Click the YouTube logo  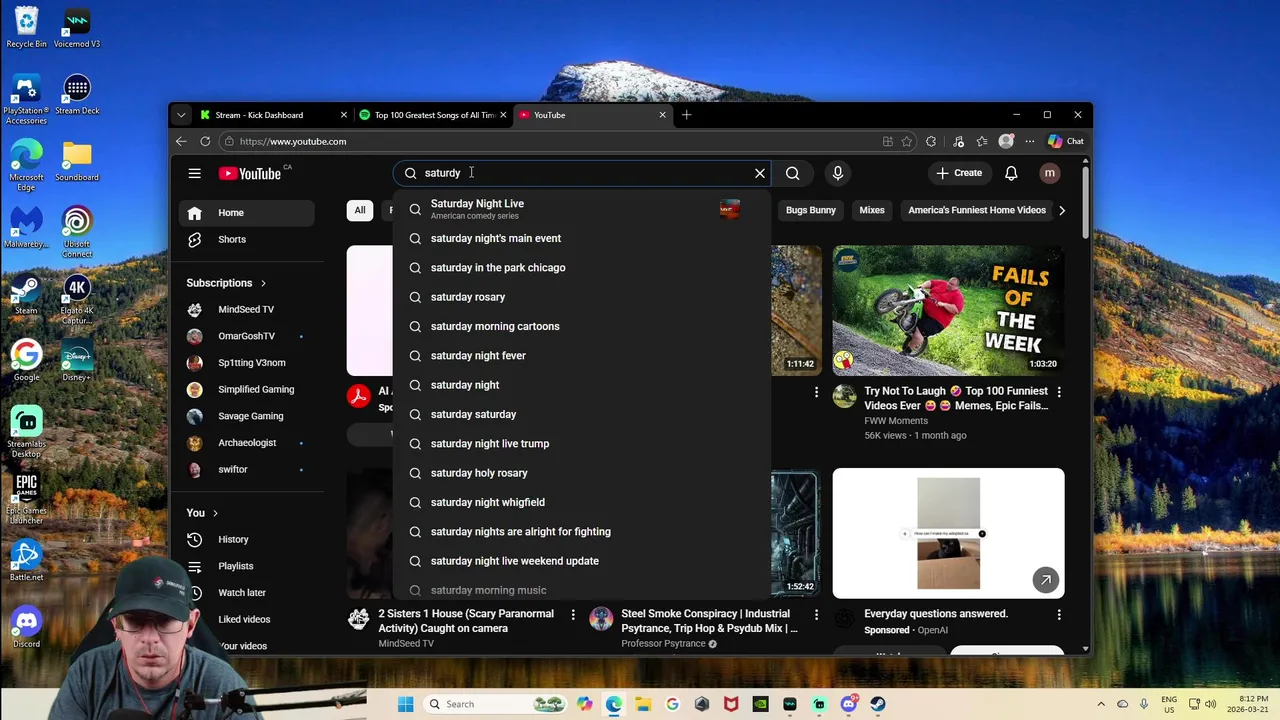[x=250, y=173]
